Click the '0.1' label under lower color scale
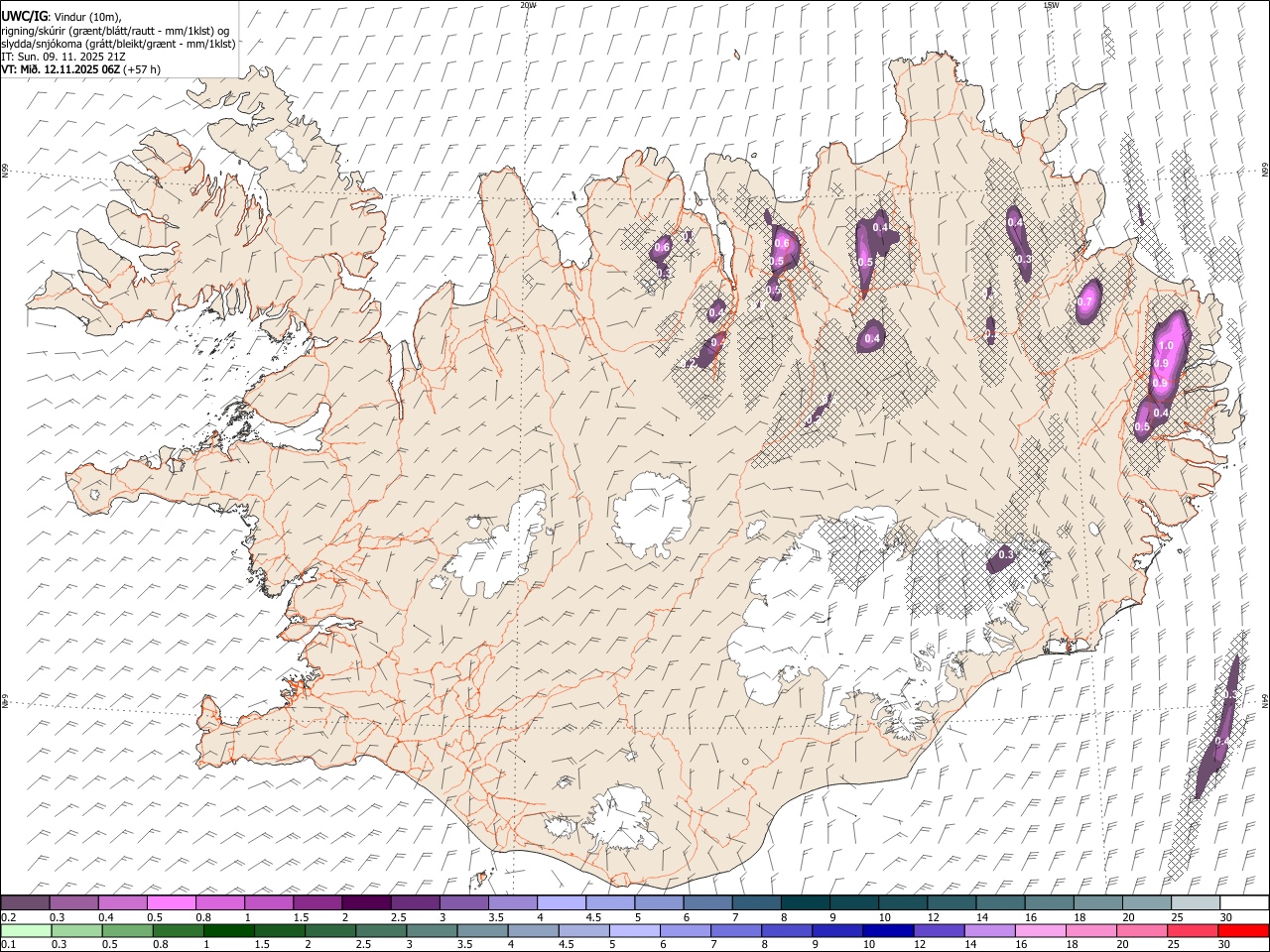This screenshot has width=1270, height=952. click(7, 944)
